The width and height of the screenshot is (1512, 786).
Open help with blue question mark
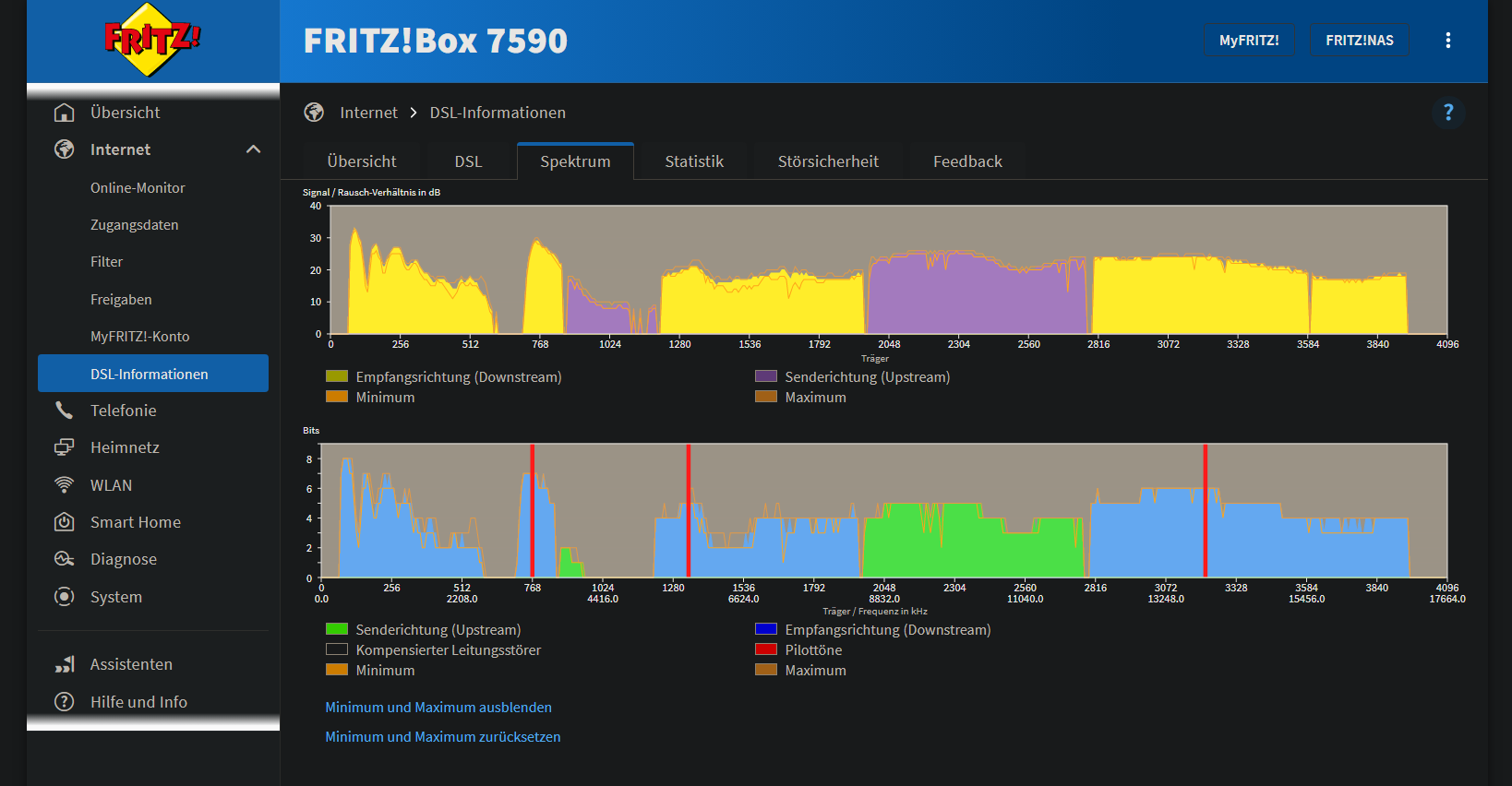[x=1448, y=113]
